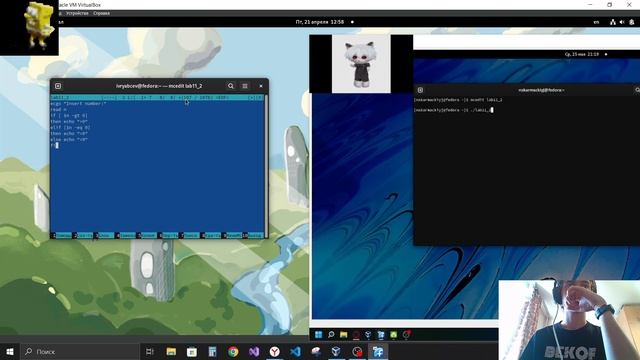Open Calculator from the taskbar
Image resolution: width=640 pixels, height=360 pixels.
212,351
